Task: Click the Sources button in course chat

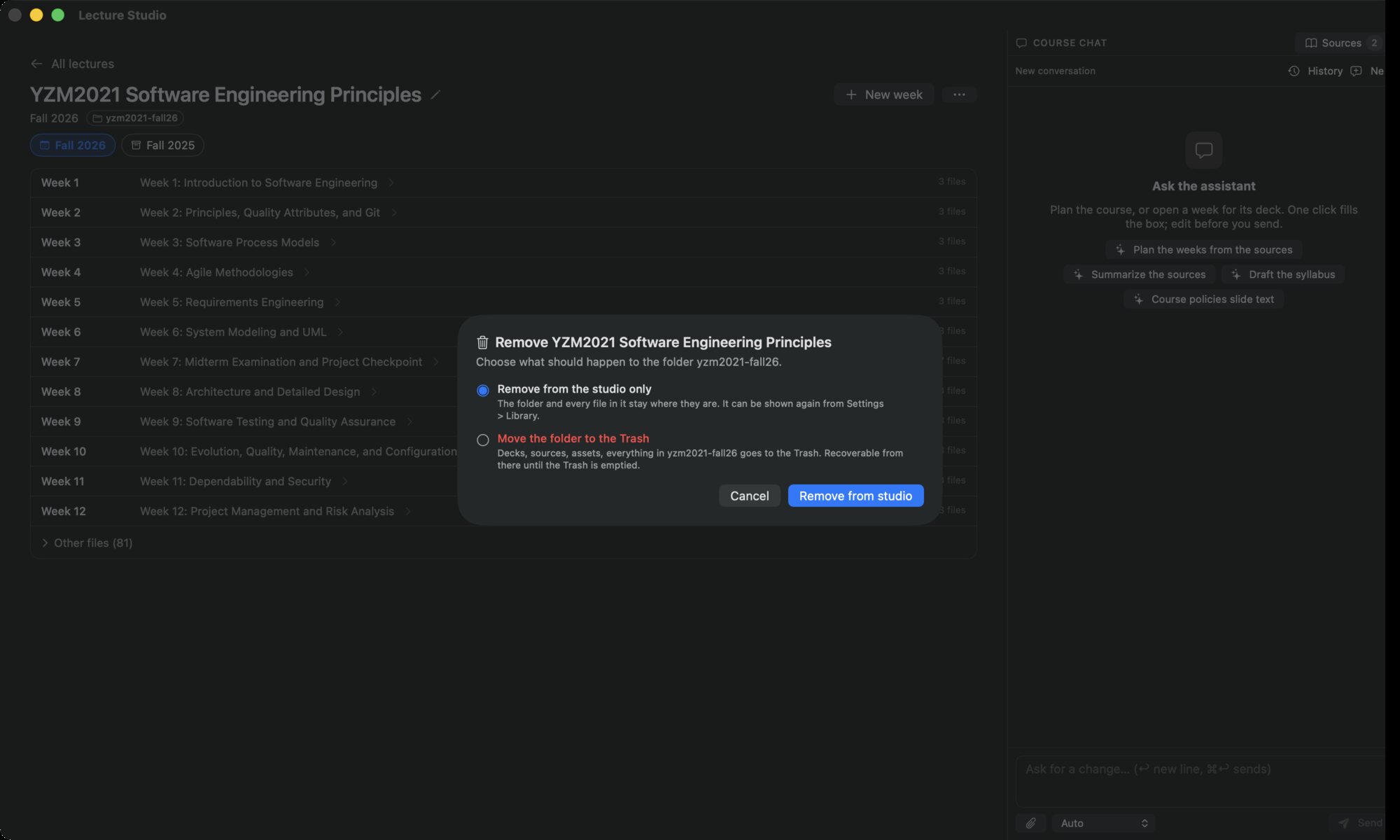Action: [x=1340, y=43]
